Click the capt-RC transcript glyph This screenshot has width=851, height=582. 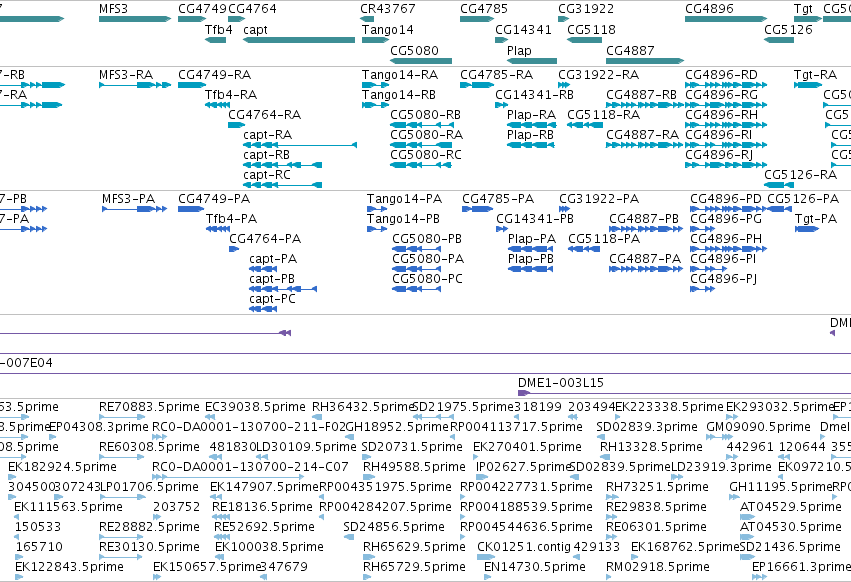[282, 185]
